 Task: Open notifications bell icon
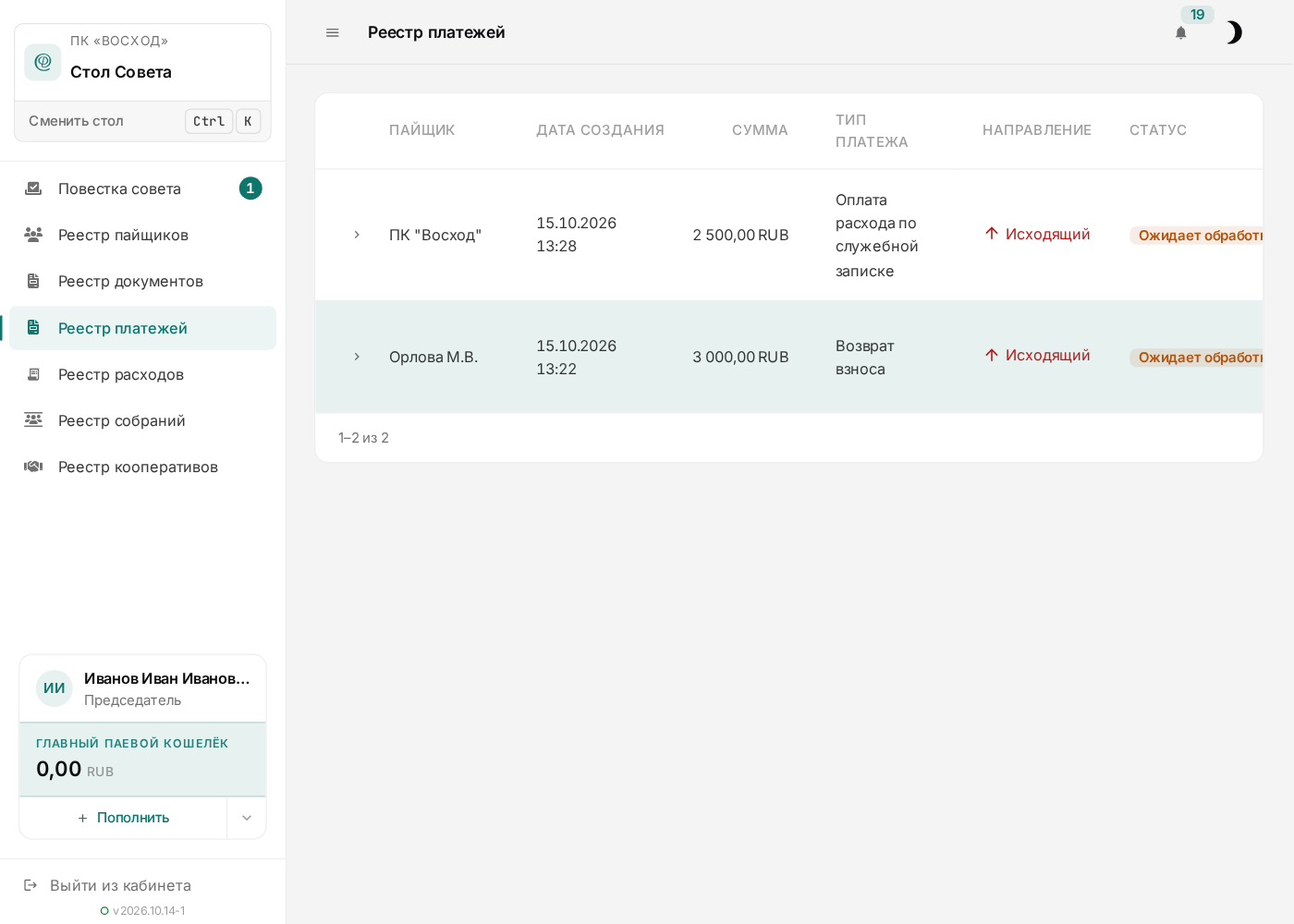pos(1180,32)
